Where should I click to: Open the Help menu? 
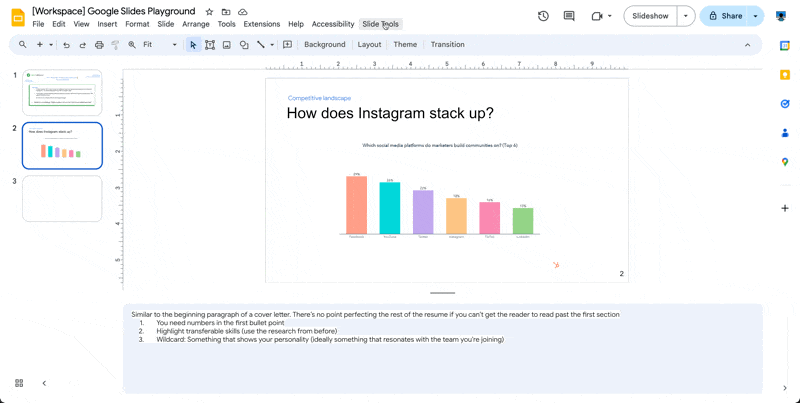296,24
